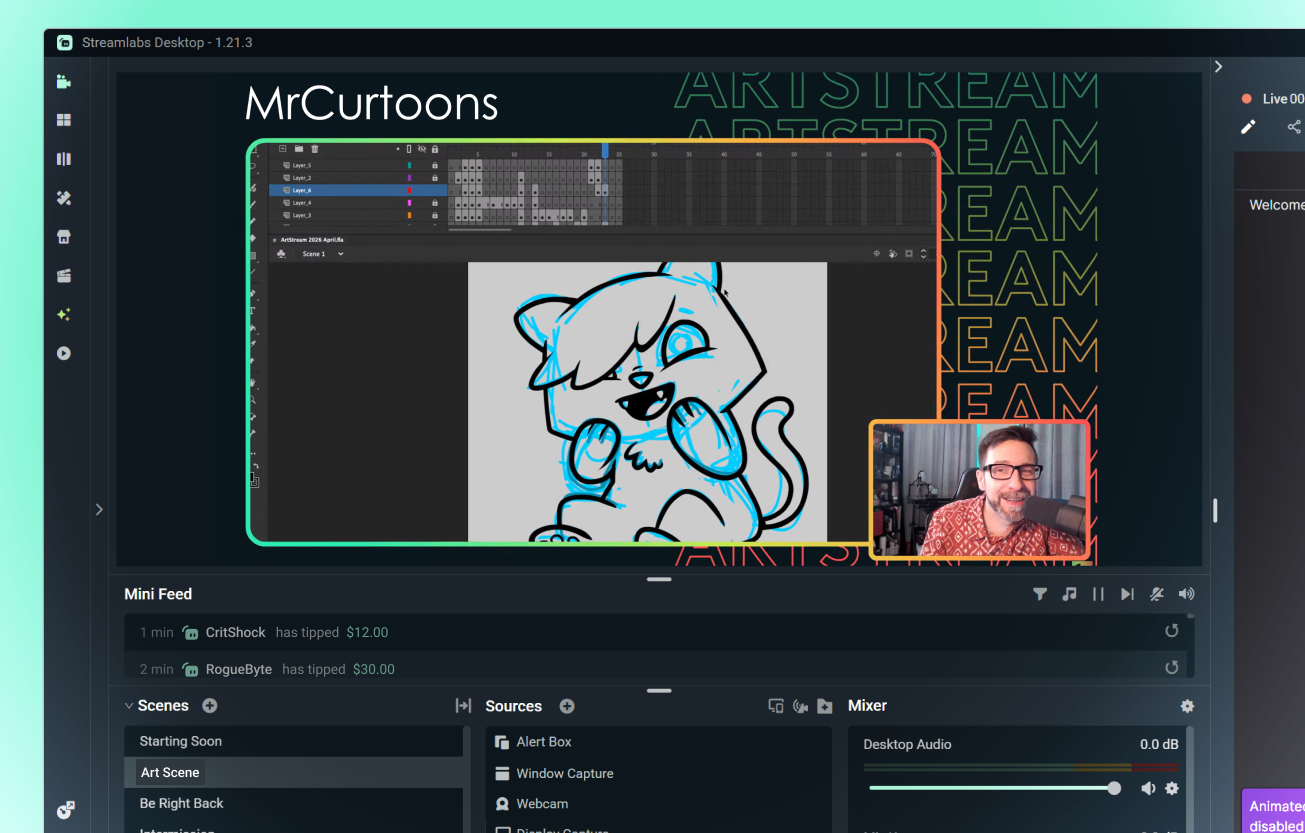Filter the Mini Feed events
The height and width of the screenshot is (833, 1305).
1040,594
